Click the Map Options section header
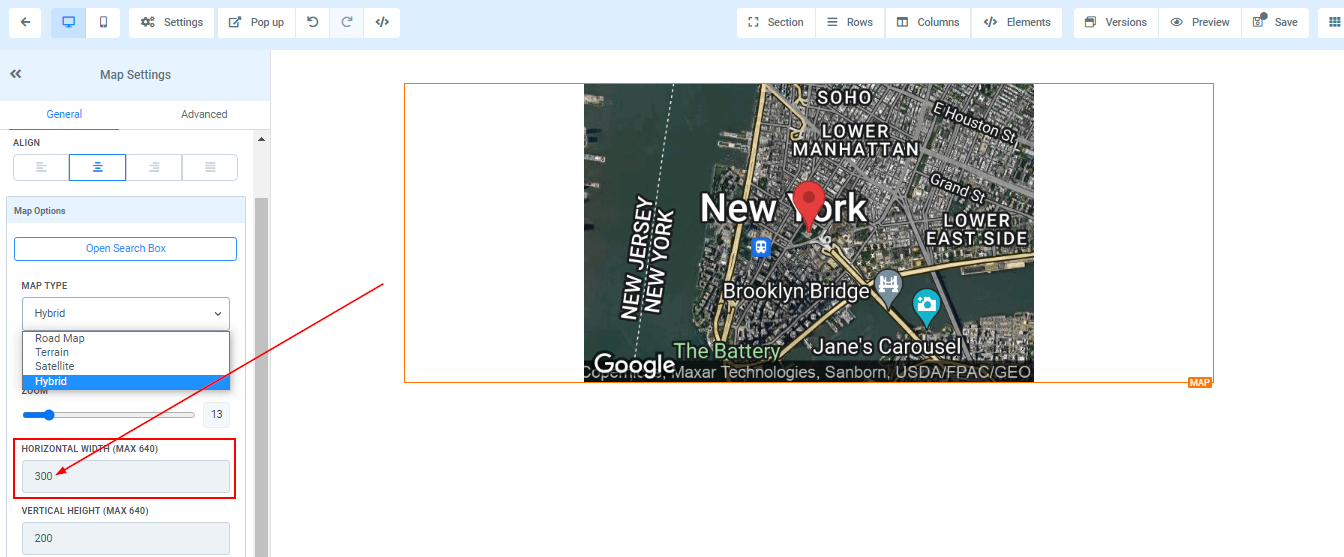The image size is (1344, 557). click(125, 211)
